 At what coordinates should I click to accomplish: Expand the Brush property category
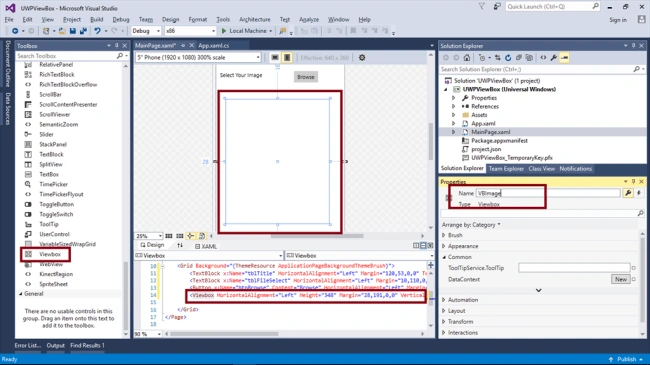pos(444,235)
